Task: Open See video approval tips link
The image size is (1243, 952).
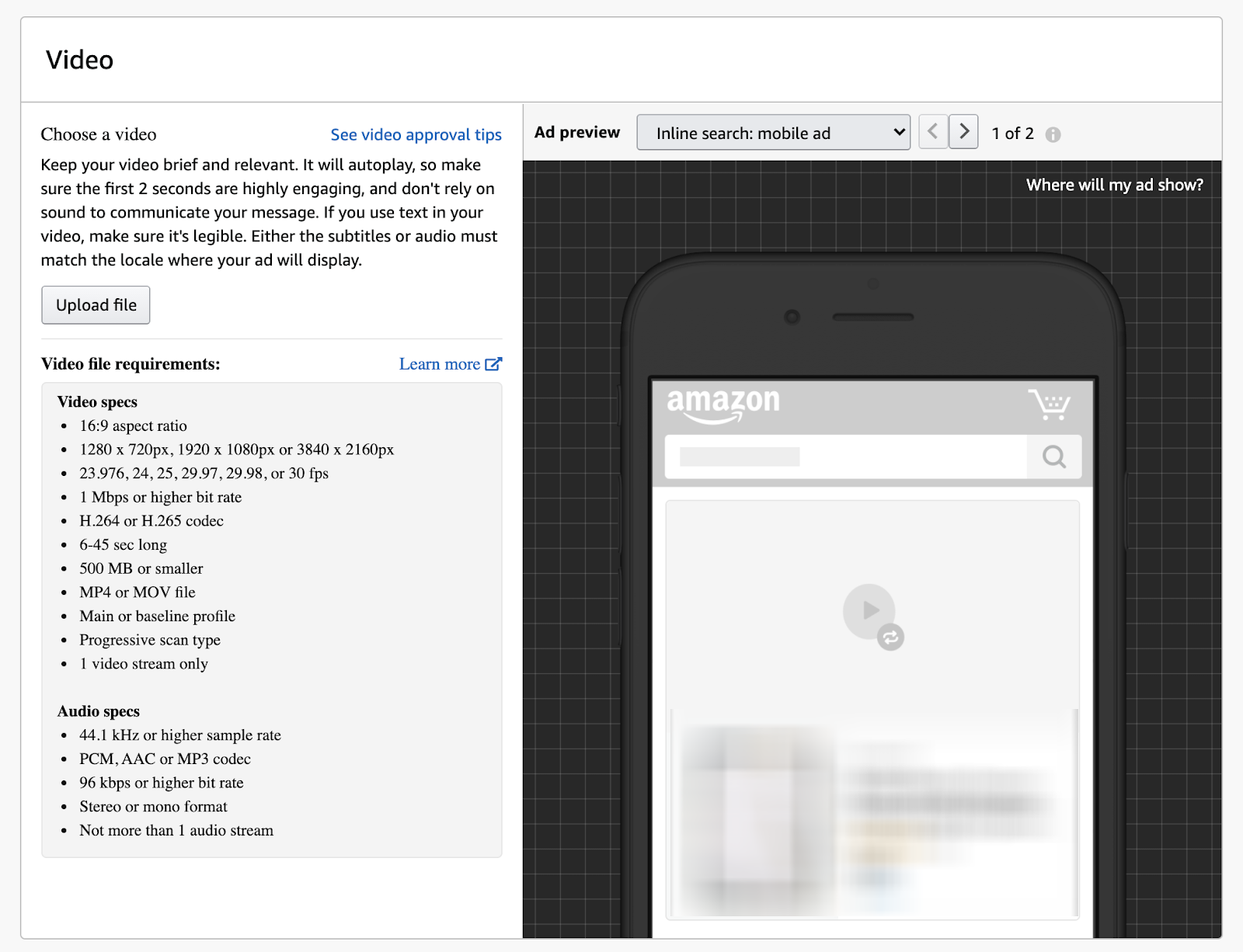Action: tap(416, 134)
